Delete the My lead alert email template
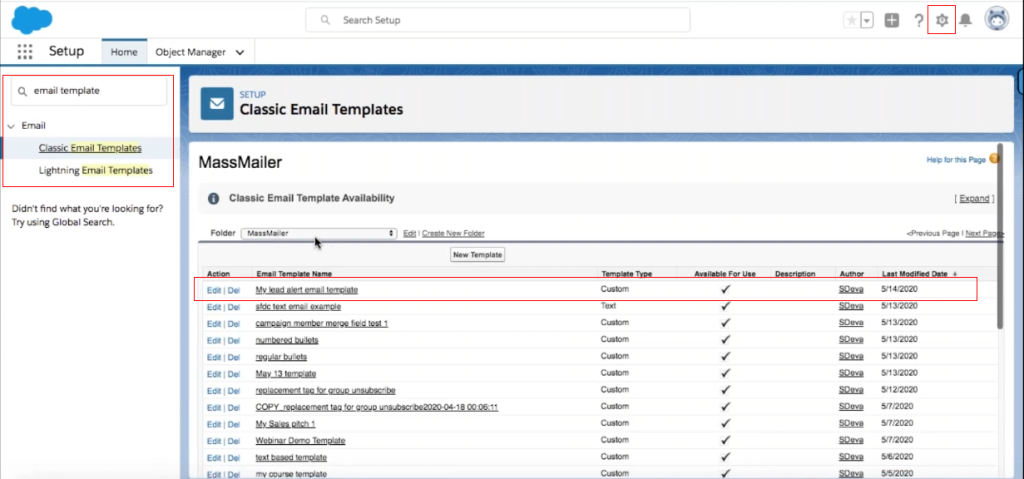The image size is (1024, 479). point(234,289)
